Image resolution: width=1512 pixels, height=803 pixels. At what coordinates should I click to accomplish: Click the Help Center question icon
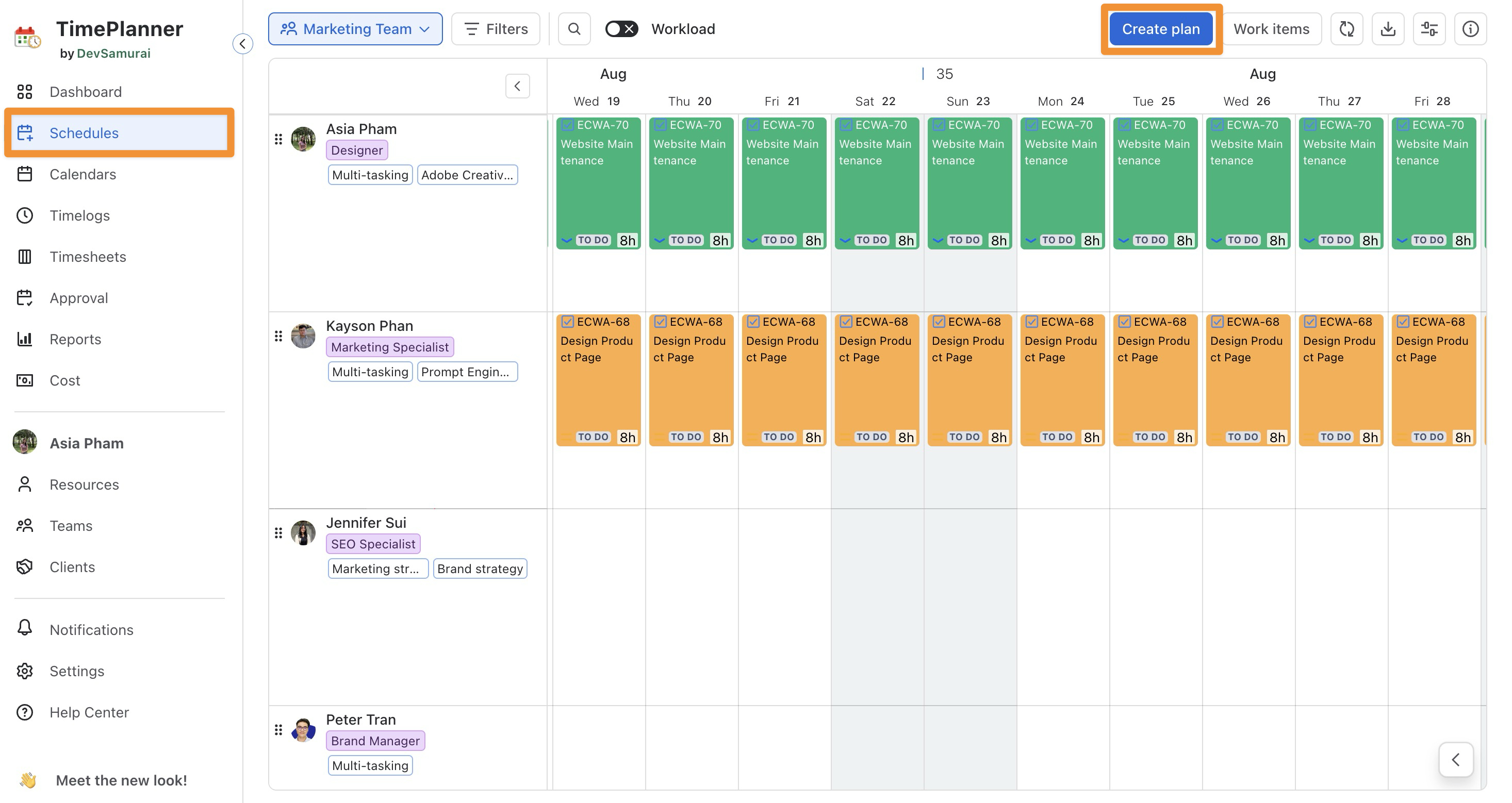[x=25, y=712]
